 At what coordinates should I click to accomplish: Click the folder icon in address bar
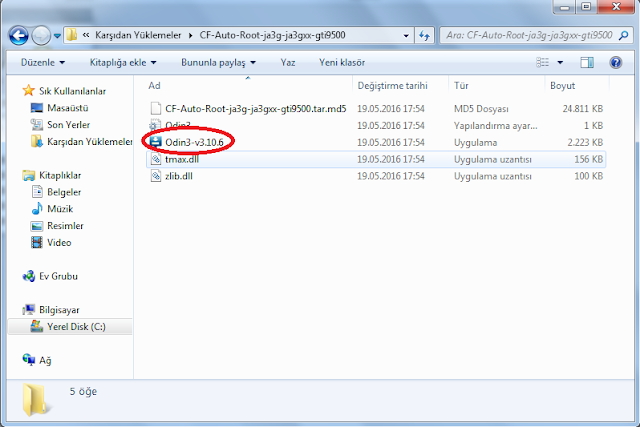tap(72, 35)
